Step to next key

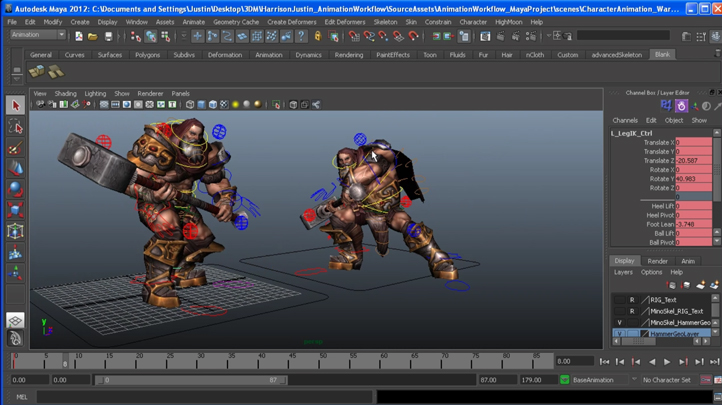pyautogui.click(x=683, y=362)
